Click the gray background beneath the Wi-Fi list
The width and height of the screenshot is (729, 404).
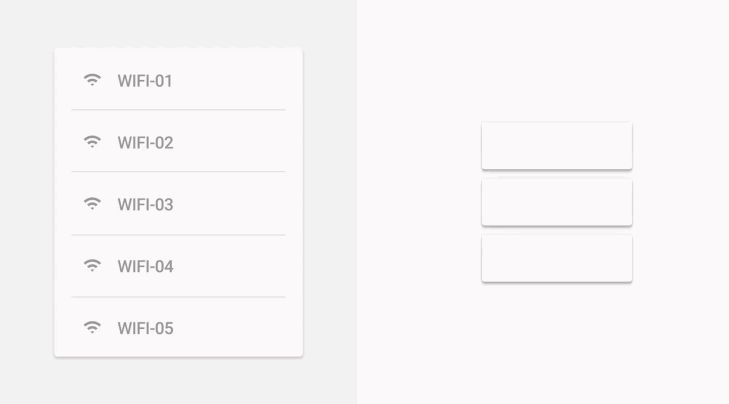pos(178,381)
